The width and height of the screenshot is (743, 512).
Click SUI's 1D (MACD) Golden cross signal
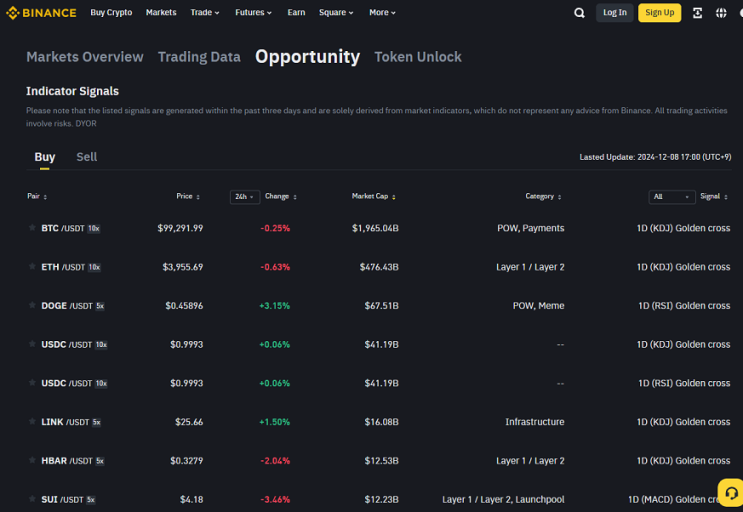(674, 500)
